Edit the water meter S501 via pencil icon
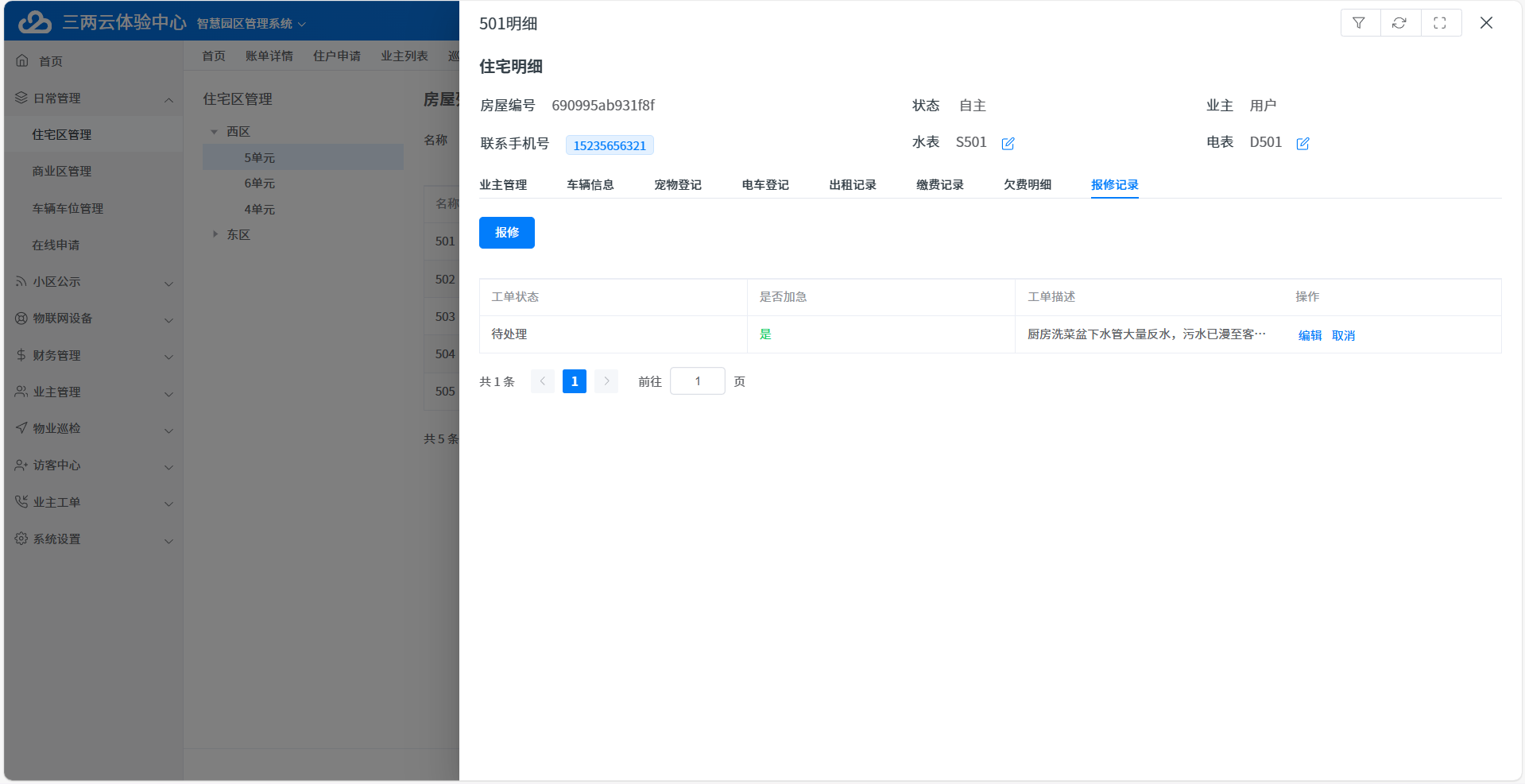The width and height of the screenshot is (1525, 784). pos(1008,144)
